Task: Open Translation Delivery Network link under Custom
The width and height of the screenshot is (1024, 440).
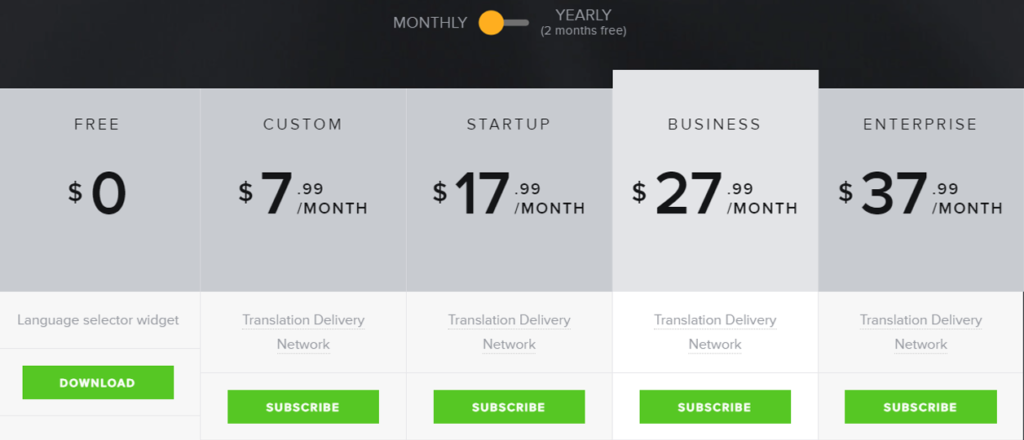Action: pos(303,332)
